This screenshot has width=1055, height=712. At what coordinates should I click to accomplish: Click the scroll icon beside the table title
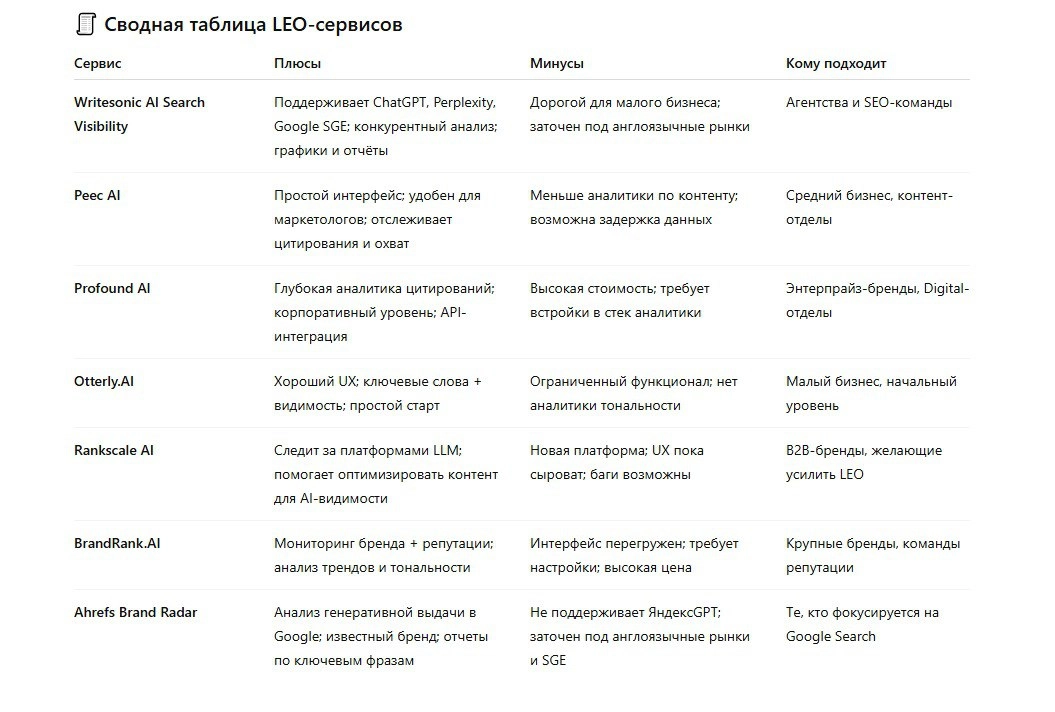[86, 24]
